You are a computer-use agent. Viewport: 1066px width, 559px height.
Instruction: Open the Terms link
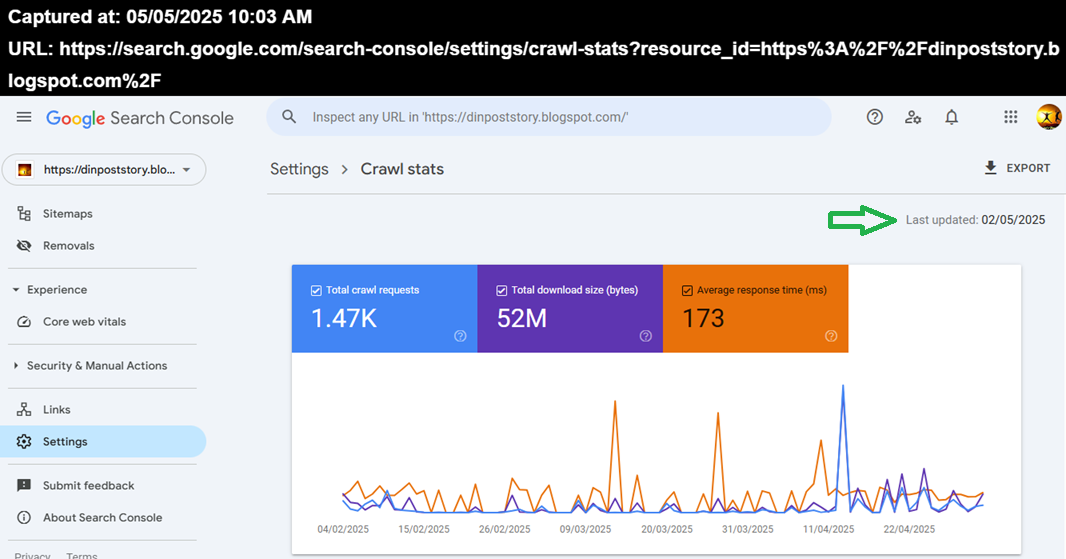82,555
